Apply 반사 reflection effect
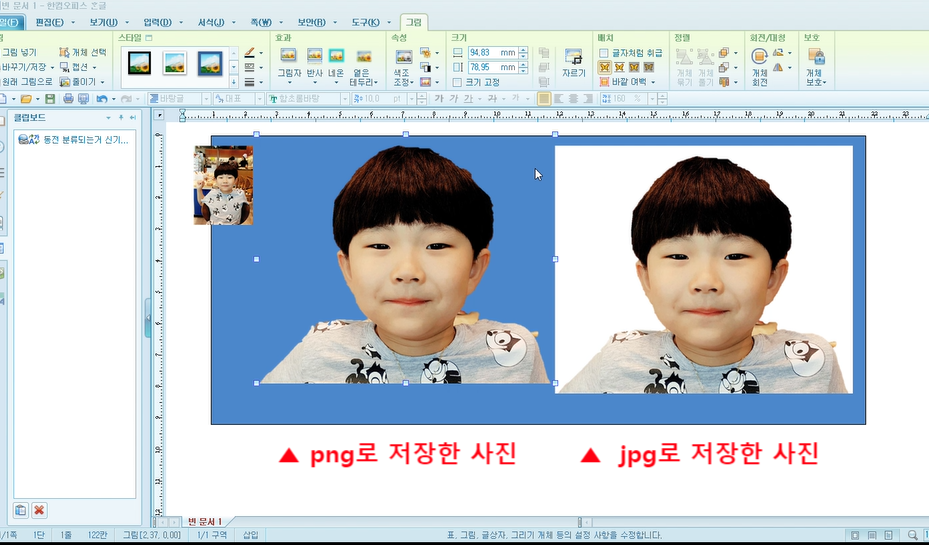929x545 pixels. (315, 64)
